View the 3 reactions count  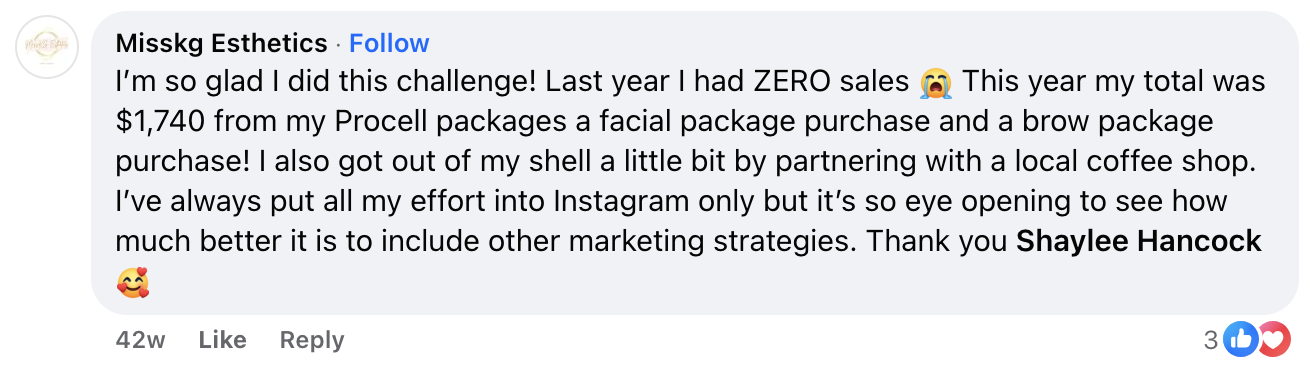click(x=1211, y=341)
